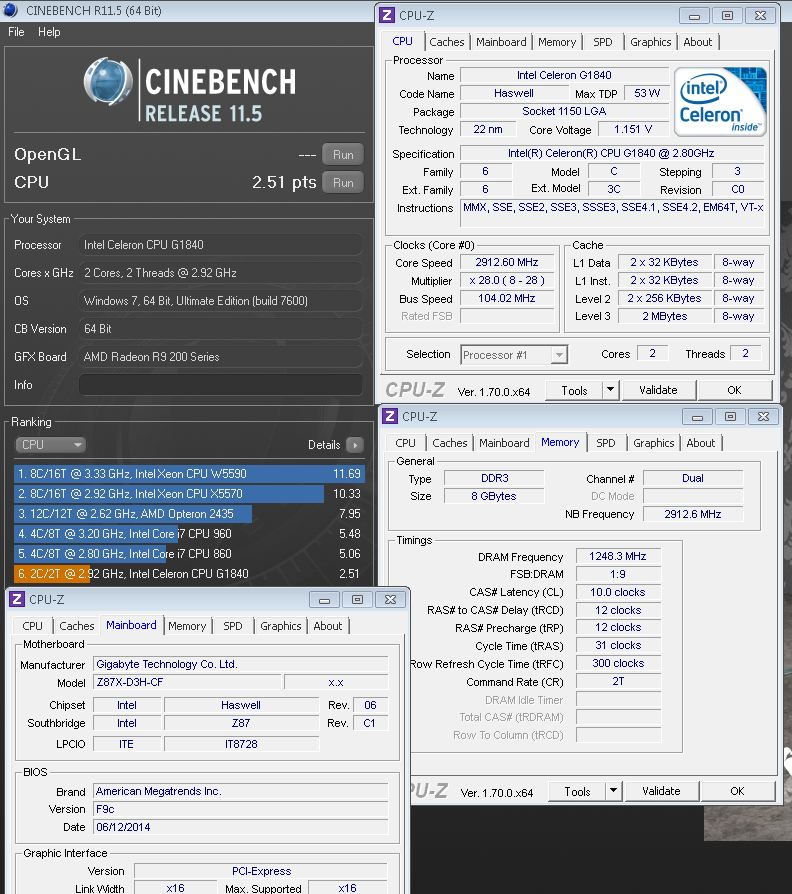Click CPU-Z icon in top window title bar

[x=387, y=15]
